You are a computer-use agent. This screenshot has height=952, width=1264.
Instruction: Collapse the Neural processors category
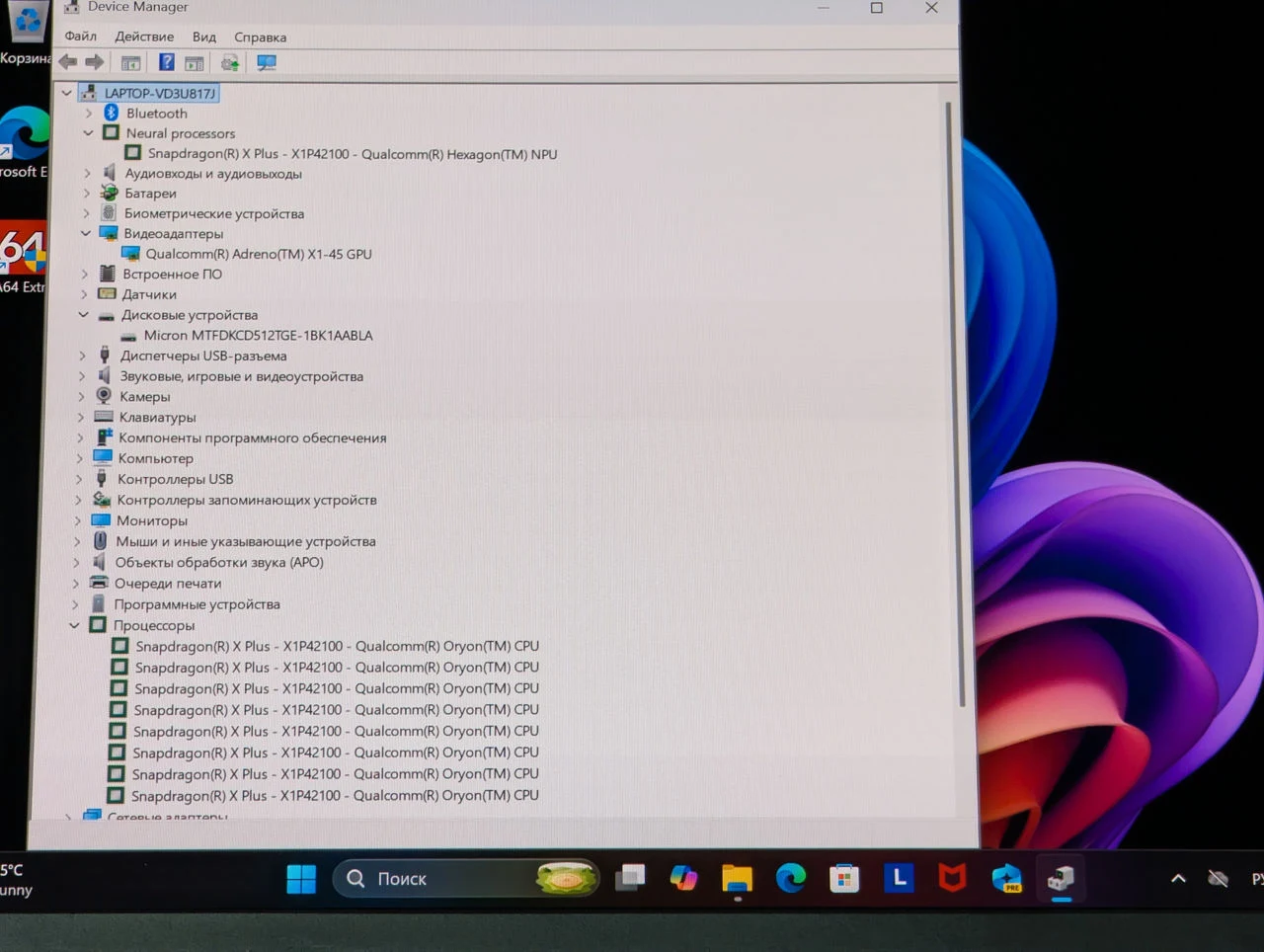pyautogui.click(x=88, y=132)
